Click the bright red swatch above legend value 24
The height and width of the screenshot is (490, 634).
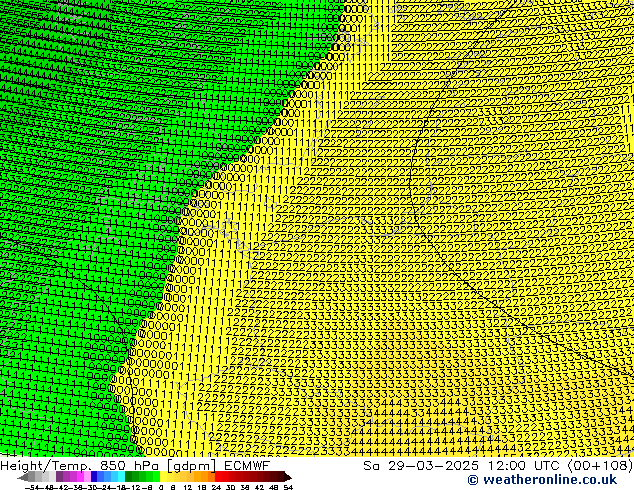[x=218, y=477]
